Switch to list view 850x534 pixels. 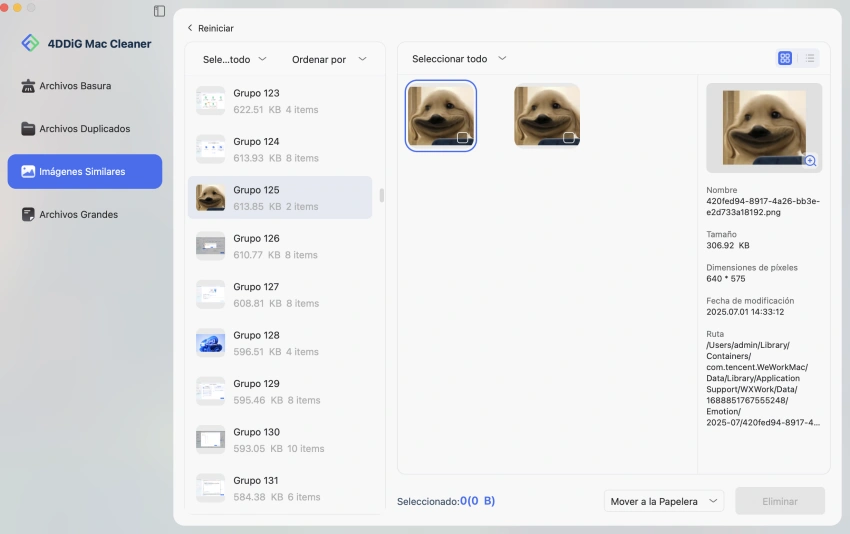tap(809, 58)
